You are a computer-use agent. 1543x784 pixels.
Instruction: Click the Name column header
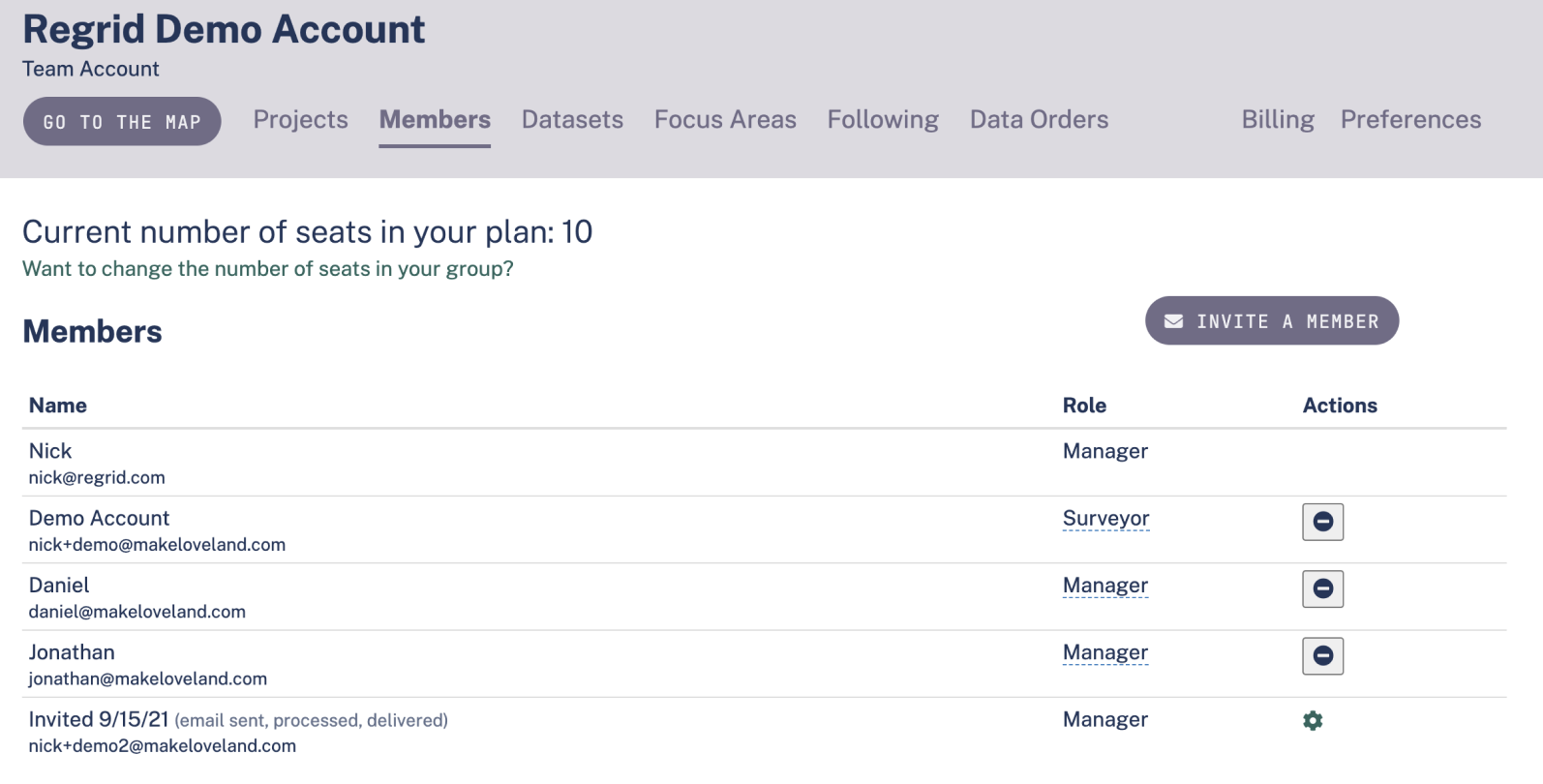[58, 406]
